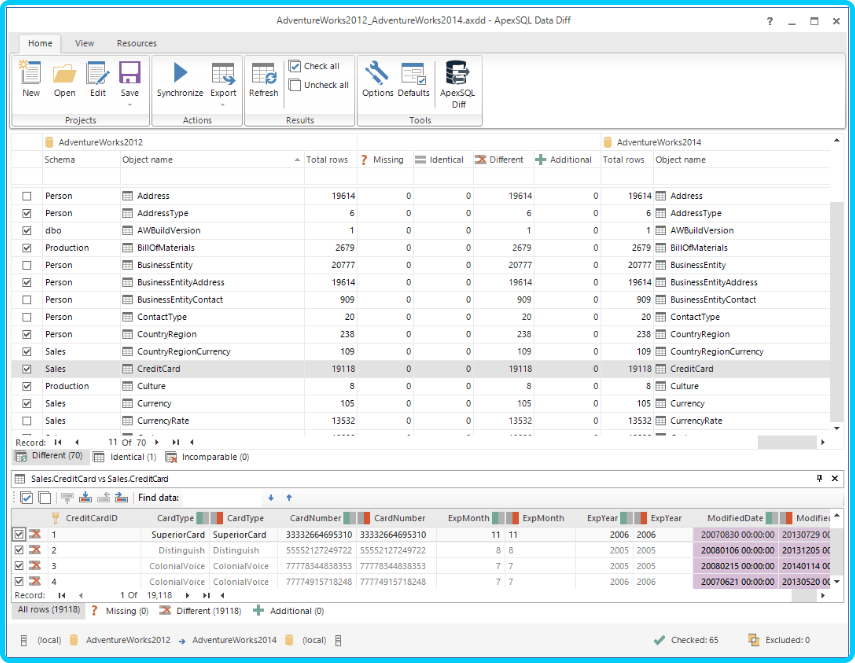
Task: Uncheck detail row with CreditCardID 2
Action: point(19,550)
